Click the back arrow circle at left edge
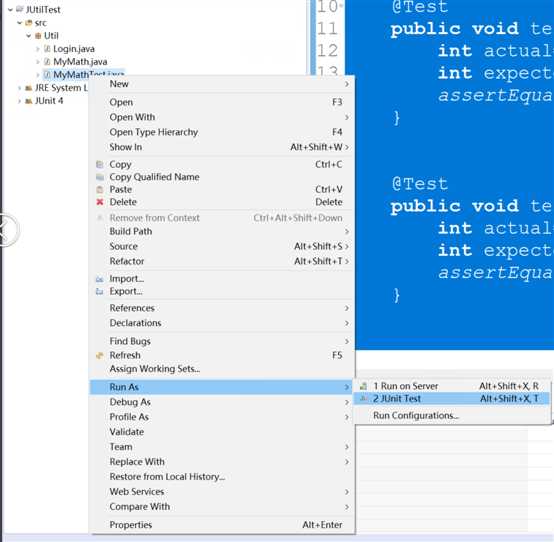The image size is (554, 542). tap(5, 230)
